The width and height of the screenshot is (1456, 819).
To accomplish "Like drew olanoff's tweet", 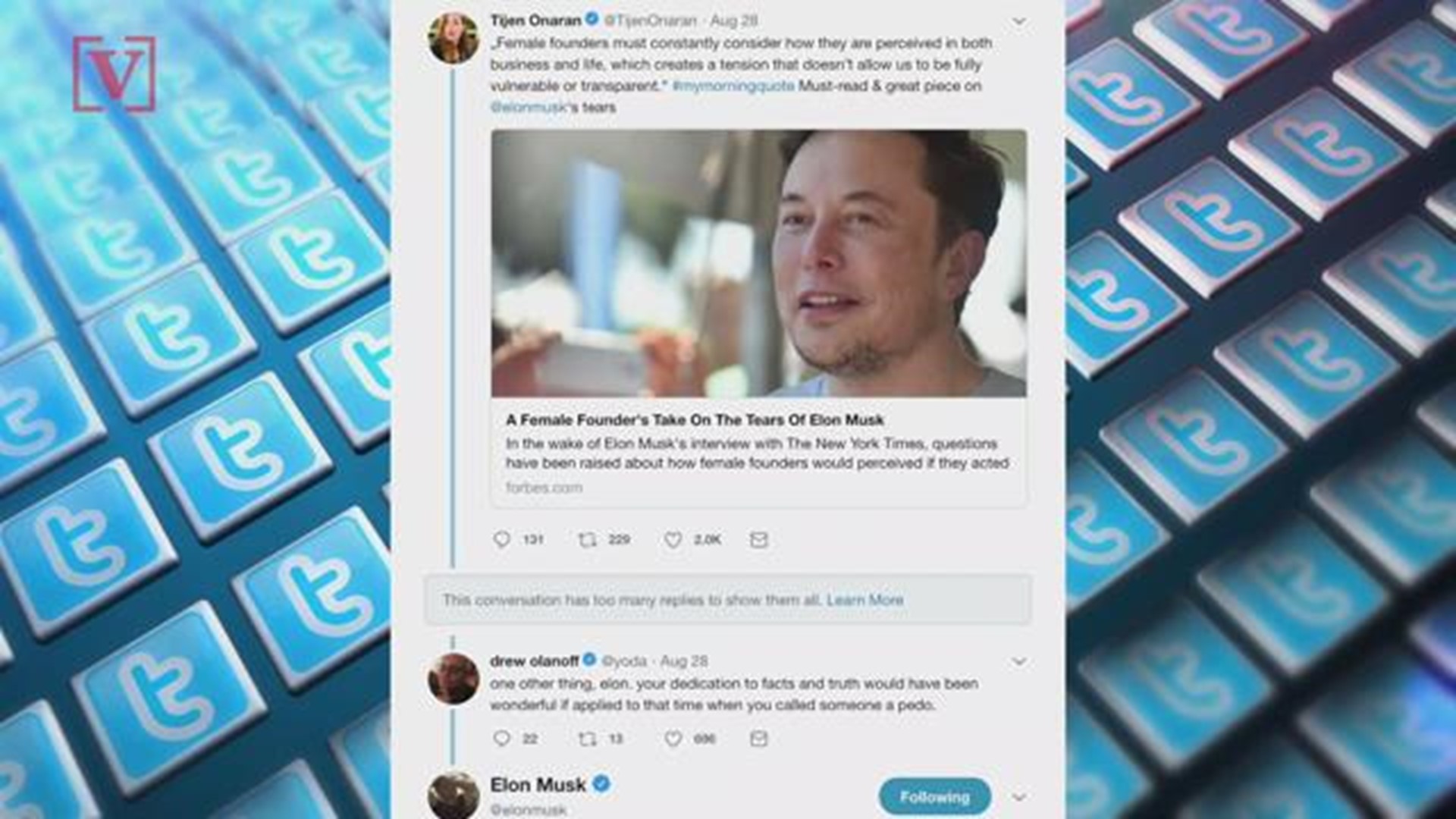I will 673,739.
